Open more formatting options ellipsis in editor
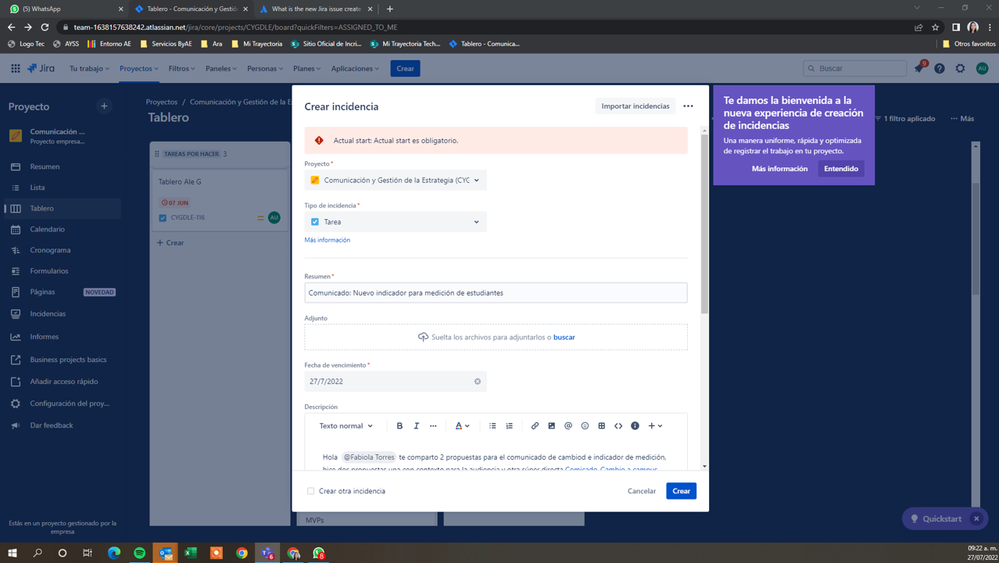The image size is (999, 563). (433, 425)
